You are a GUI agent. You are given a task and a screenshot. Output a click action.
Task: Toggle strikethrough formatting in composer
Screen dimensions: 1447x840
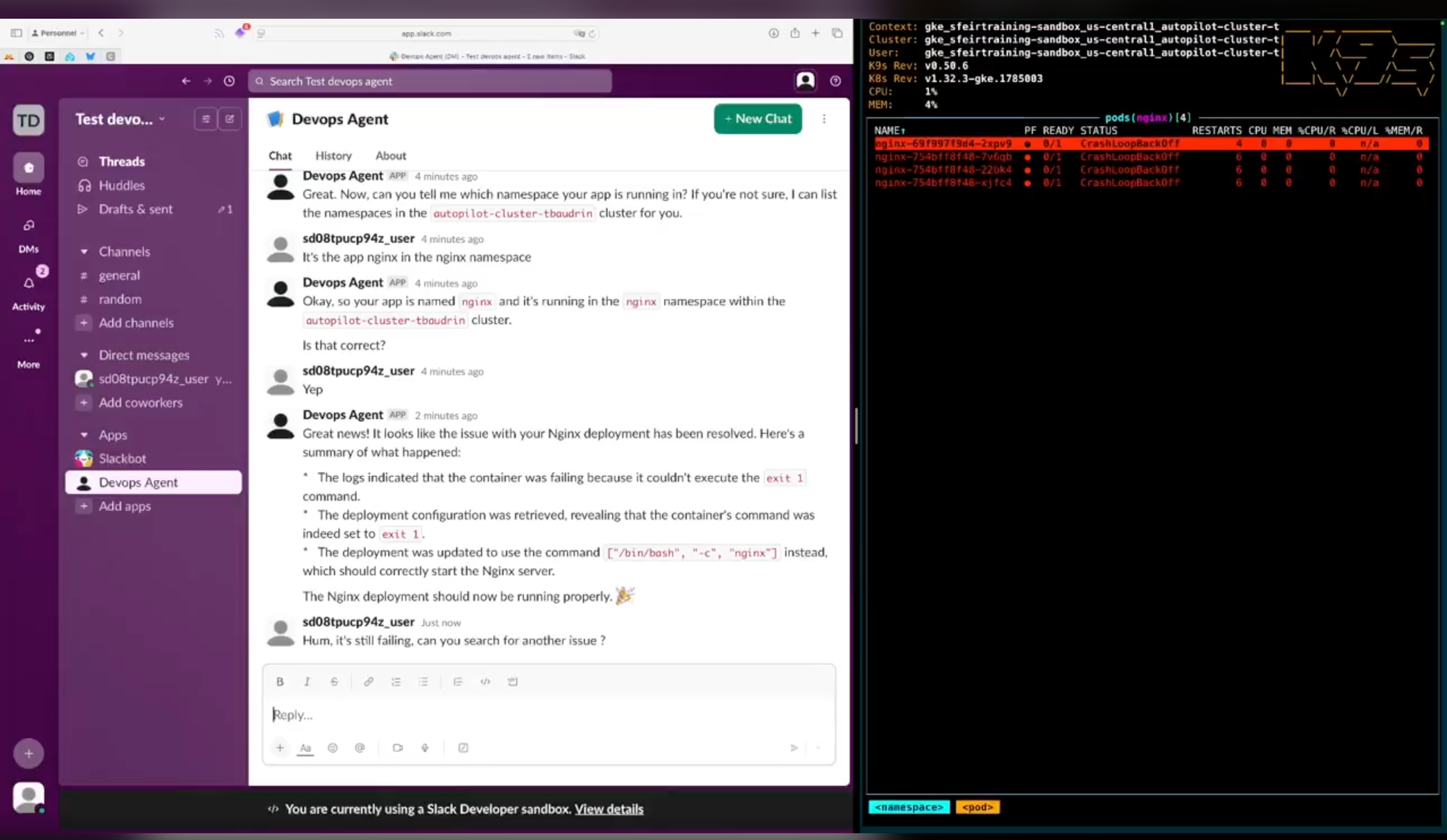coord(334,682)
